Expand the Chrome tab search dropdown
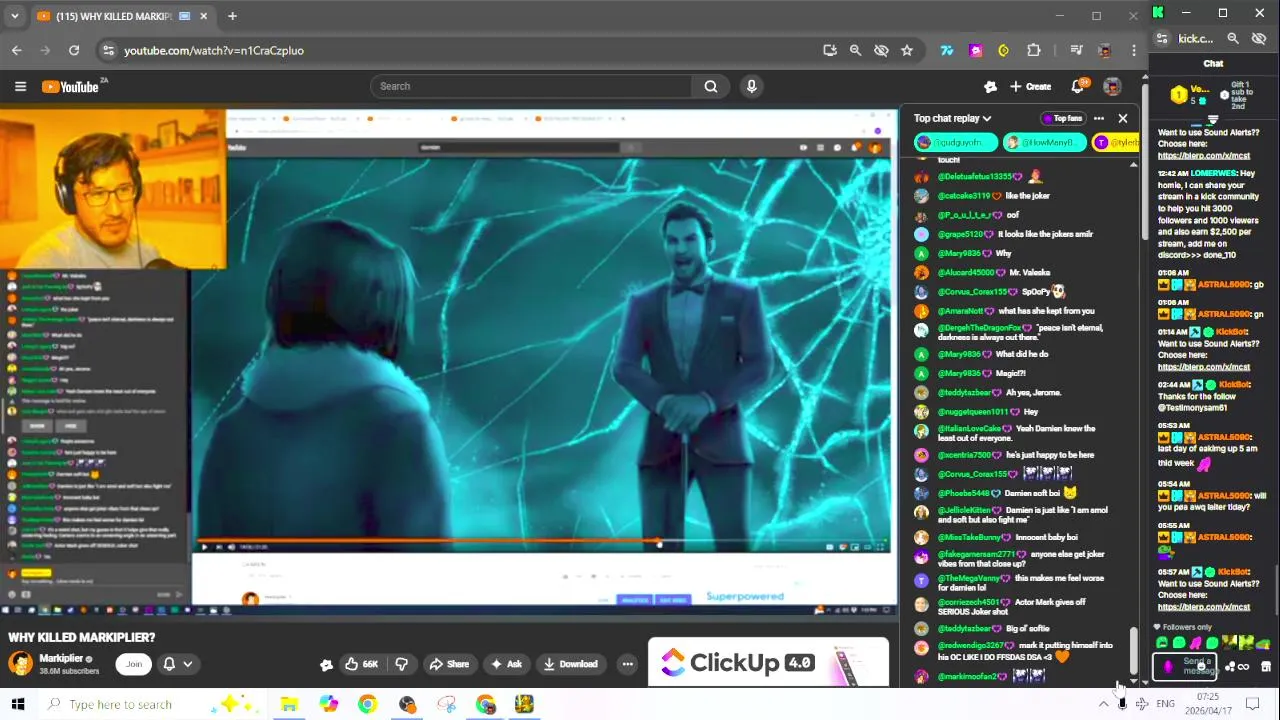 tap(14, 16)
